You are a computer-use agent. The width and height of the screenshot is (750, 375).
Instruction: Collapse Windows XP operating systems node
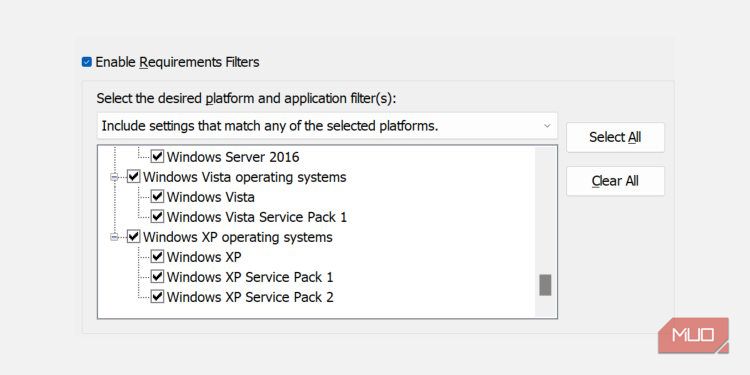pyautogui.click(x=114, y=237)
